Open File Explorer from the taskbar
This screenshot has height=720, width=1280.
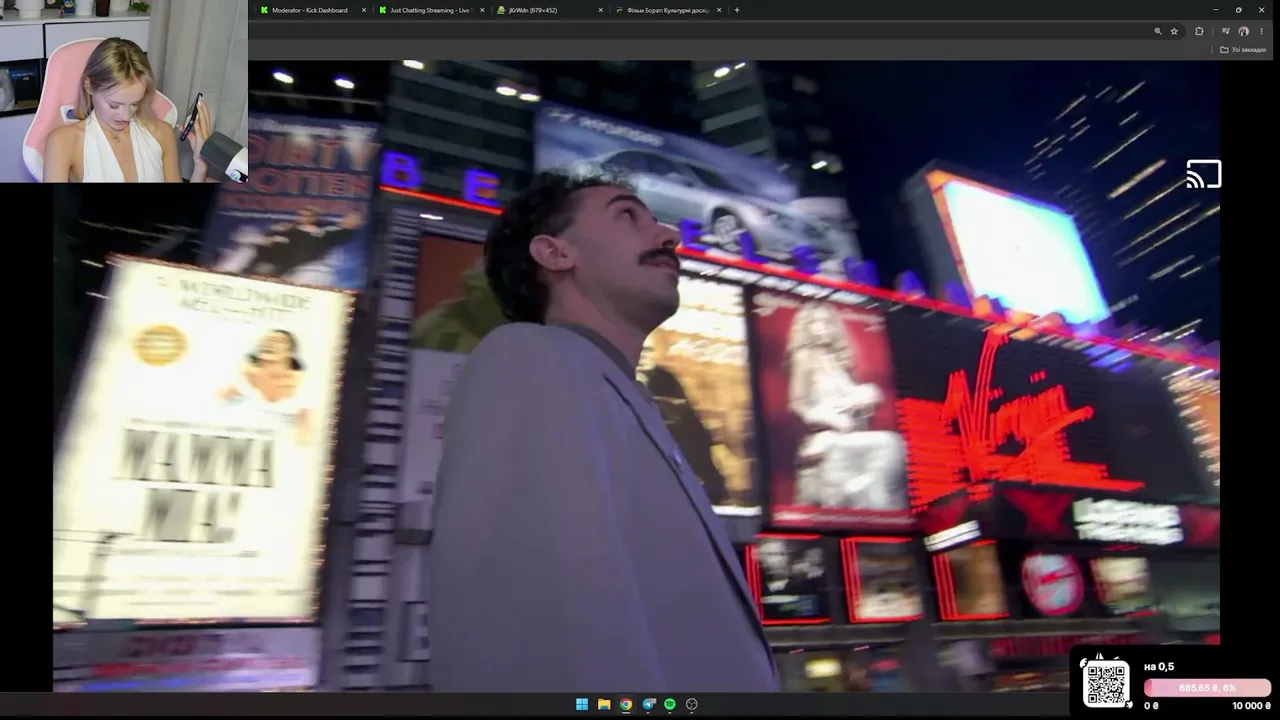point(604,704)
